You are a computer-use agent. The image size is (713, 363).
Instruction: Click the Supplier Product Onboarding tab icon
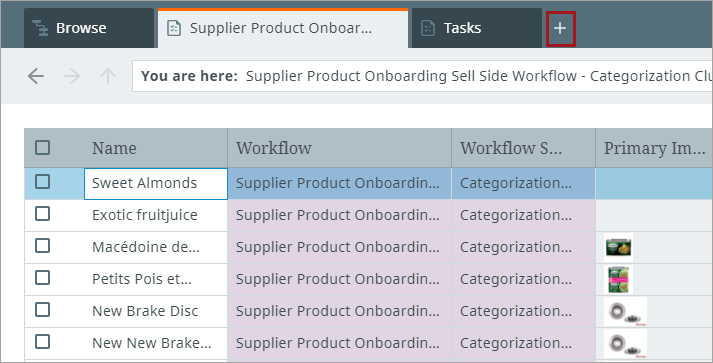(174, 28)
